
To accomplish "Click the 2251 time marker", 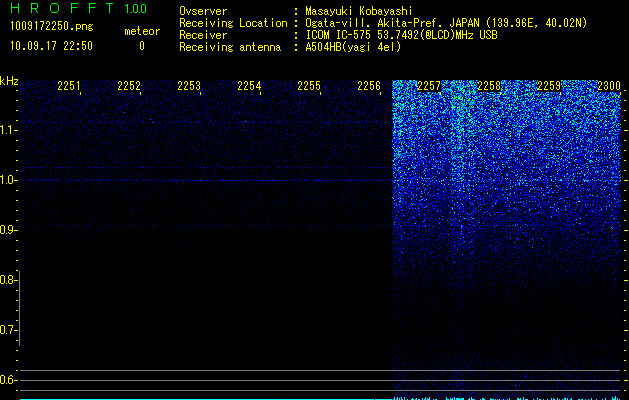I will pyautogui.click(x=69, y=86).
